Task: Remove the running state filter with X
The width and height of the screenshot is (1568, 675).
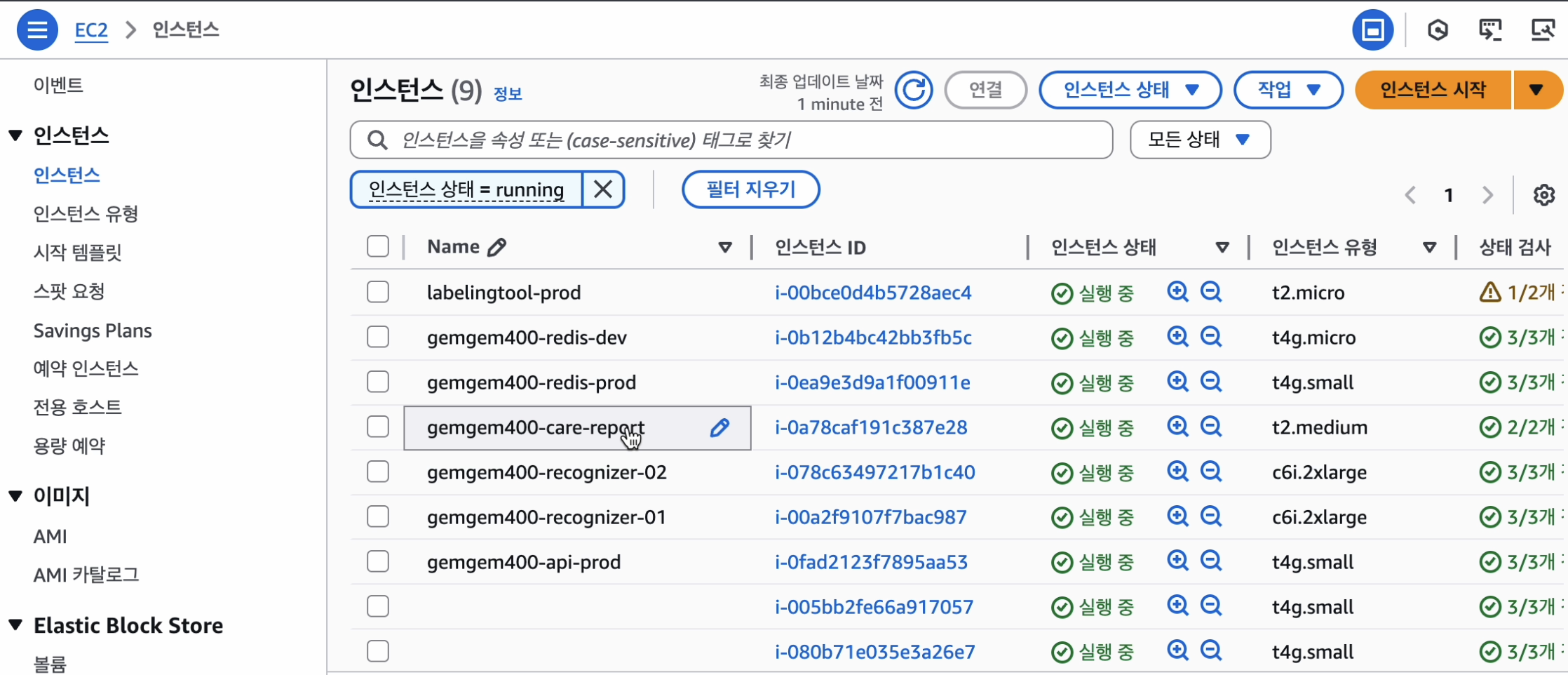Action: (x=603, y=189)
